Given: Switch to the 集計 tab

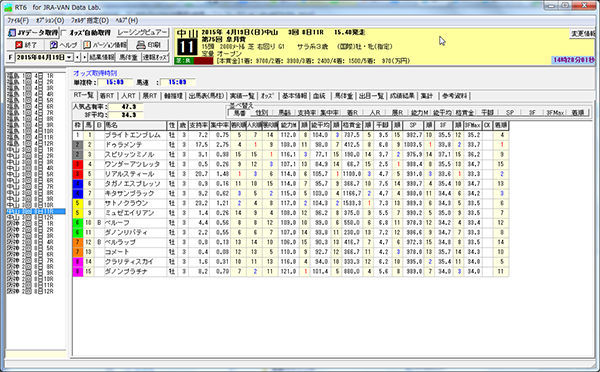Looking at the screenshot, I should point(427,96).
